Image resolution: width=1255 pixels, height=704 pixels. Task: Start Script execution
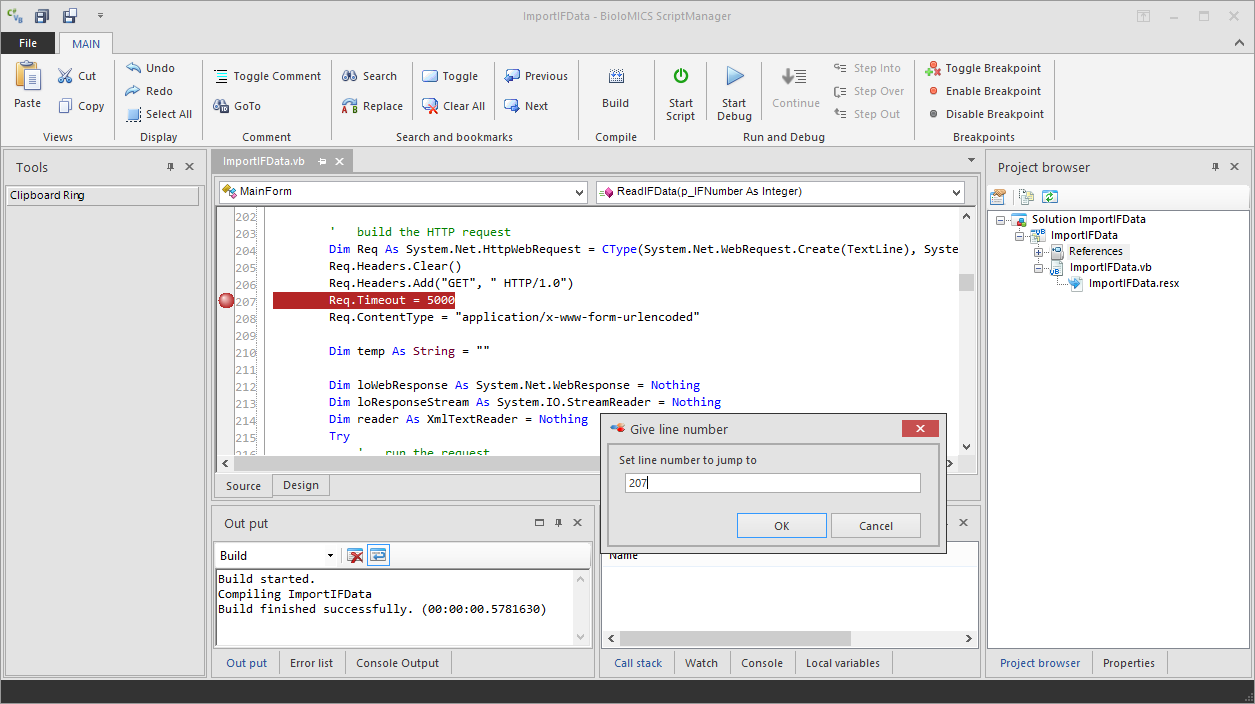(x=680, y=94)
